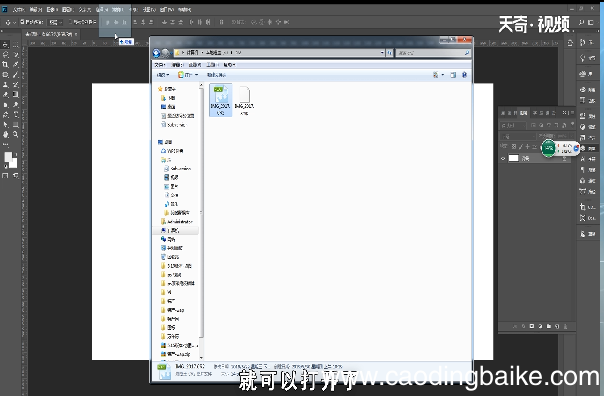
Task: Open Explorer Organize dropdown
Action: [x=163, y=75]
